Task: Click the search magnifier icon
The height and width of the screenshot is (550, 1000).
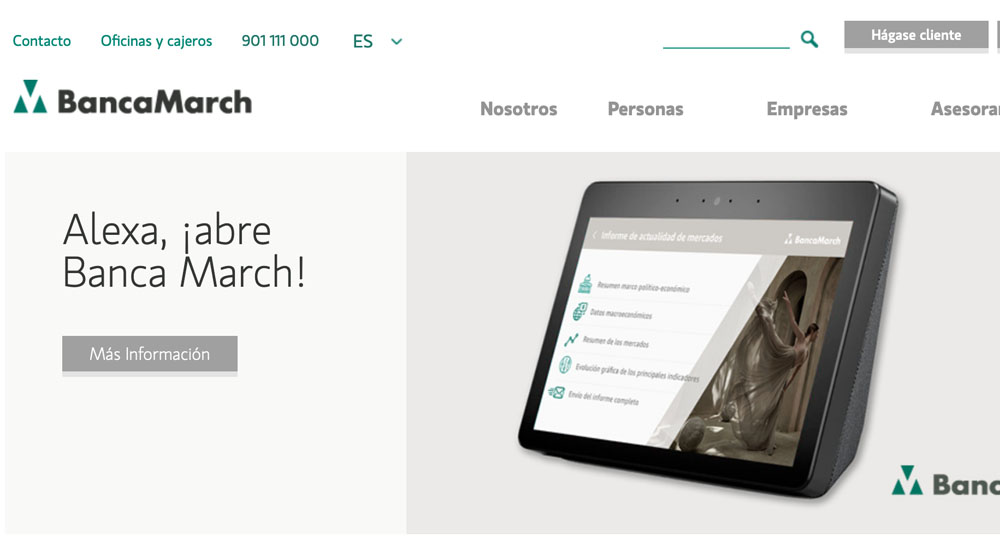Action: point(809,40)
